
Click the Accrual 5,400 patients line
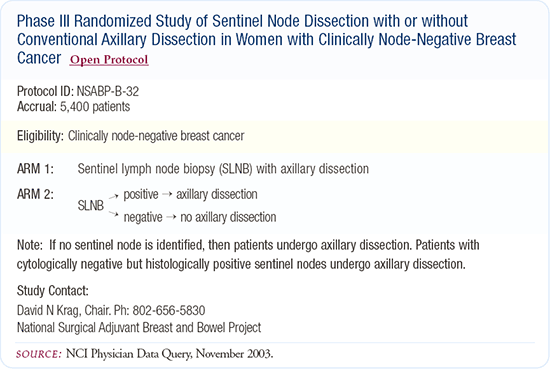point(74,107)
